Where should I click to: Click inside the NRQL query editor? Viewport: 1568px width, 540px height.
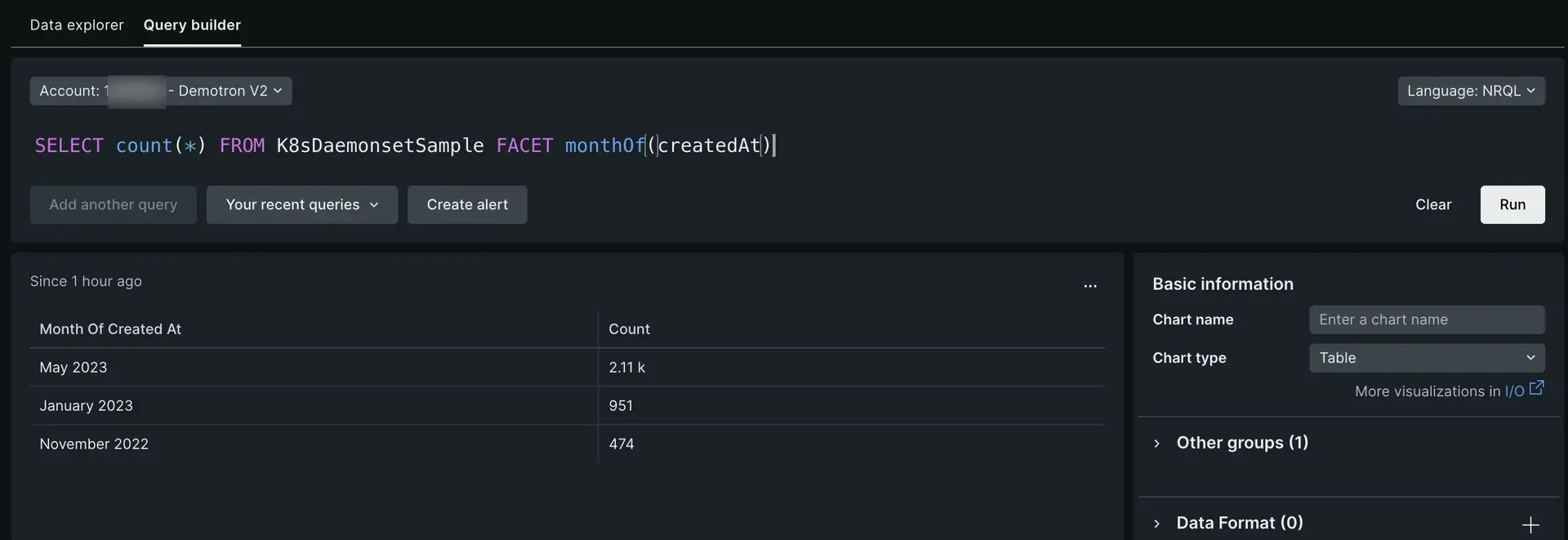490,145
